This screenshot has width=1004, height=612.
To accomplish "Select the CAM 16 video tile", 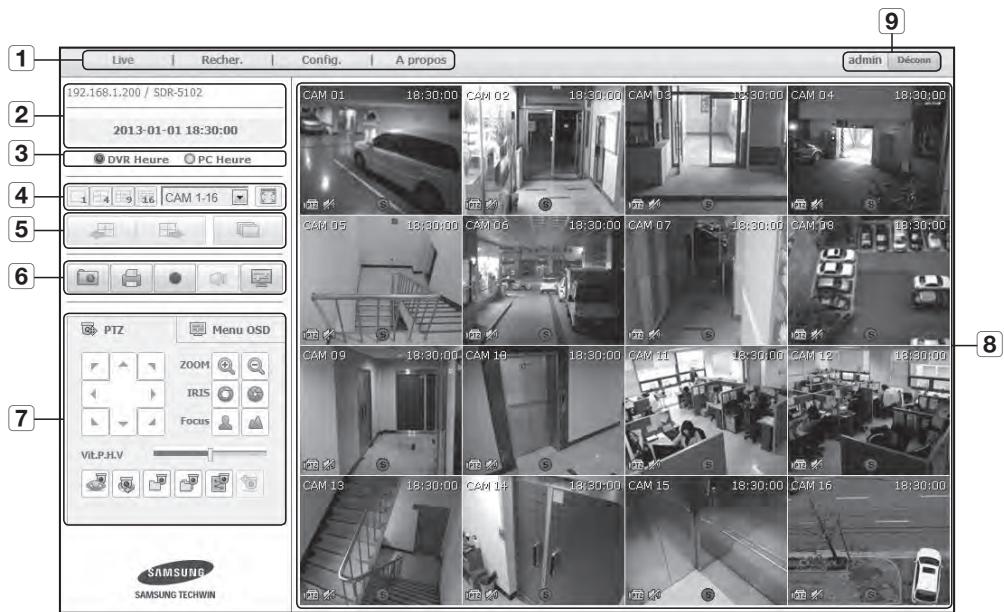I will [x=869, y=540].
